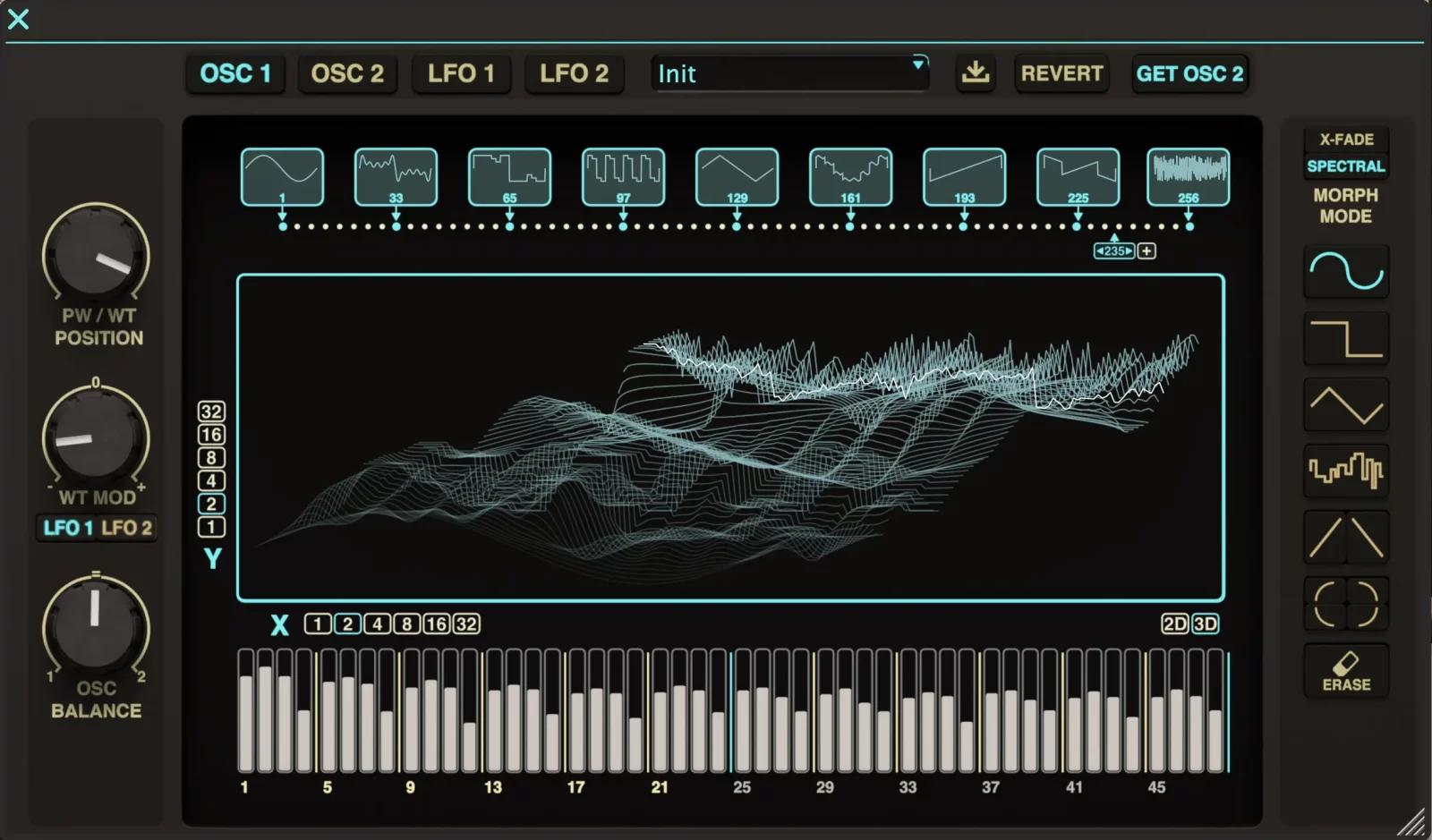Select the frame 129 waveform thumbnail
1432x840 pixels.
pyautogui.click(x=737, y=176)
